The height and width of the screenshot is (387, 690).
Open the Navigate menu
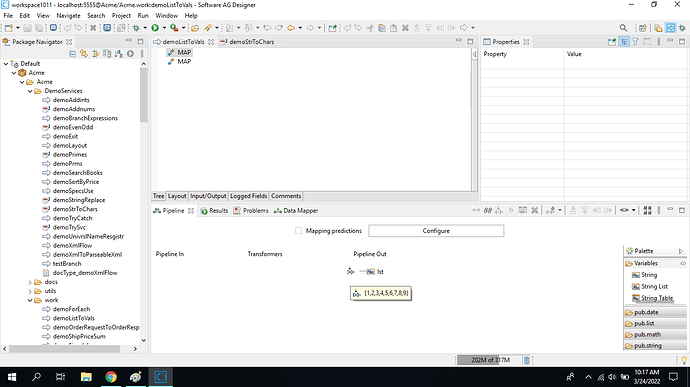68,15
